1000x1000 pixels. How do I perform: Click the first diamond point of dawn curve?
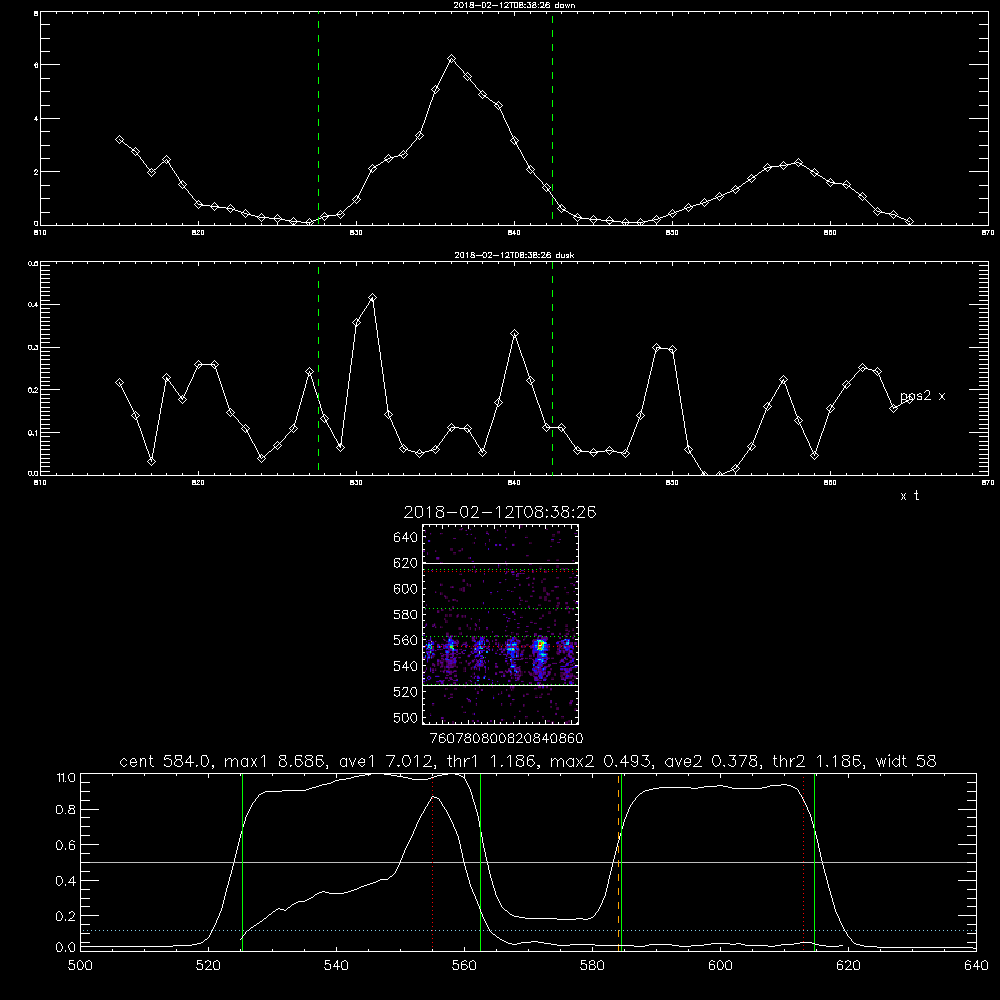[119, 139]
